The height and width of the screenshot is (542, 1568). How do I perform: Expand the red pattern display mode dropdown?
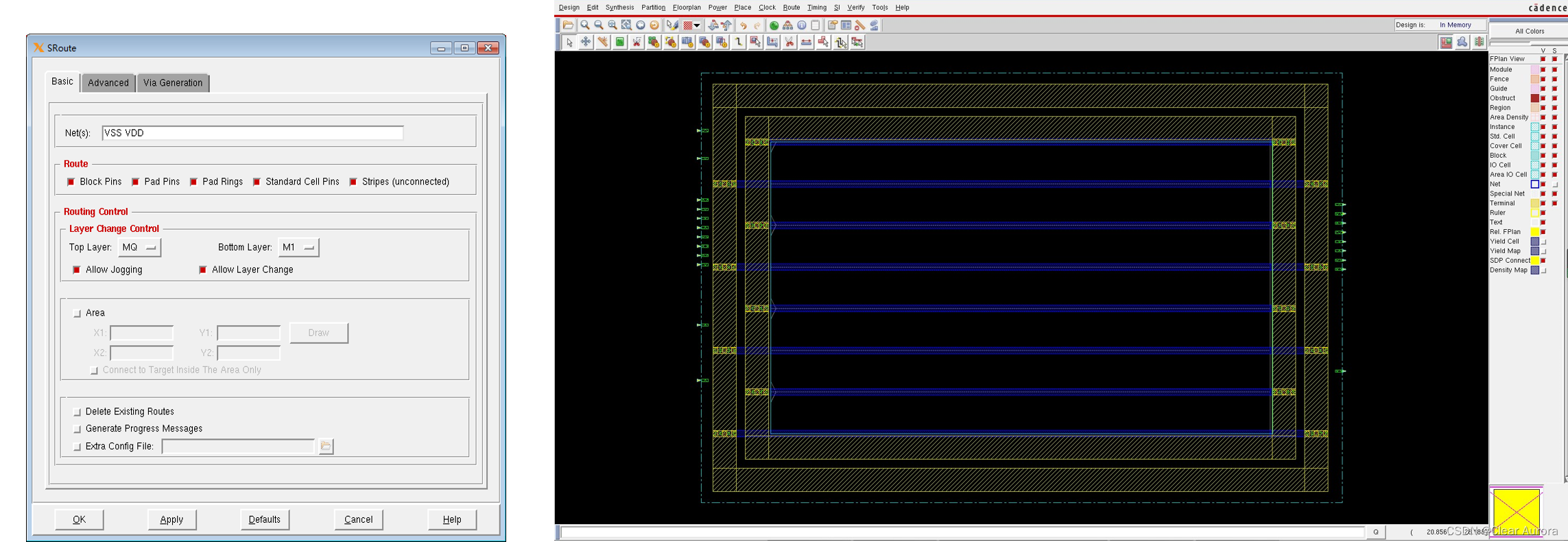point(697,25)
